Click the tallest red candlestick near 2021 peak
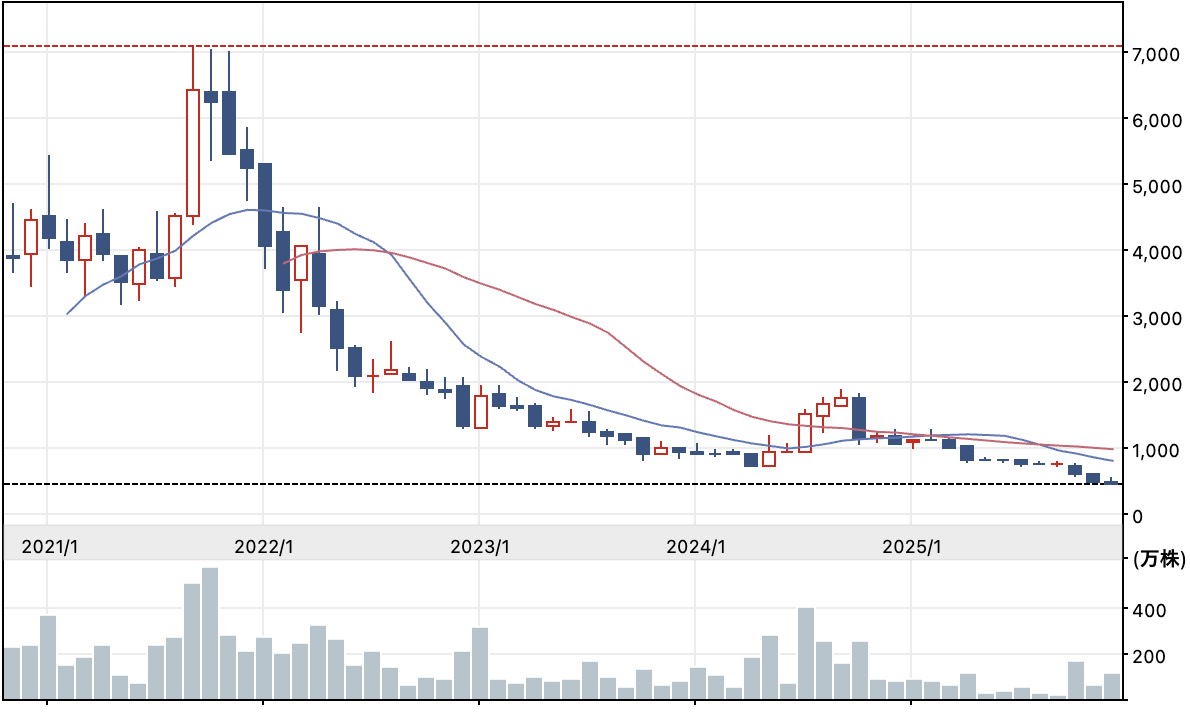 click(193, 153)
